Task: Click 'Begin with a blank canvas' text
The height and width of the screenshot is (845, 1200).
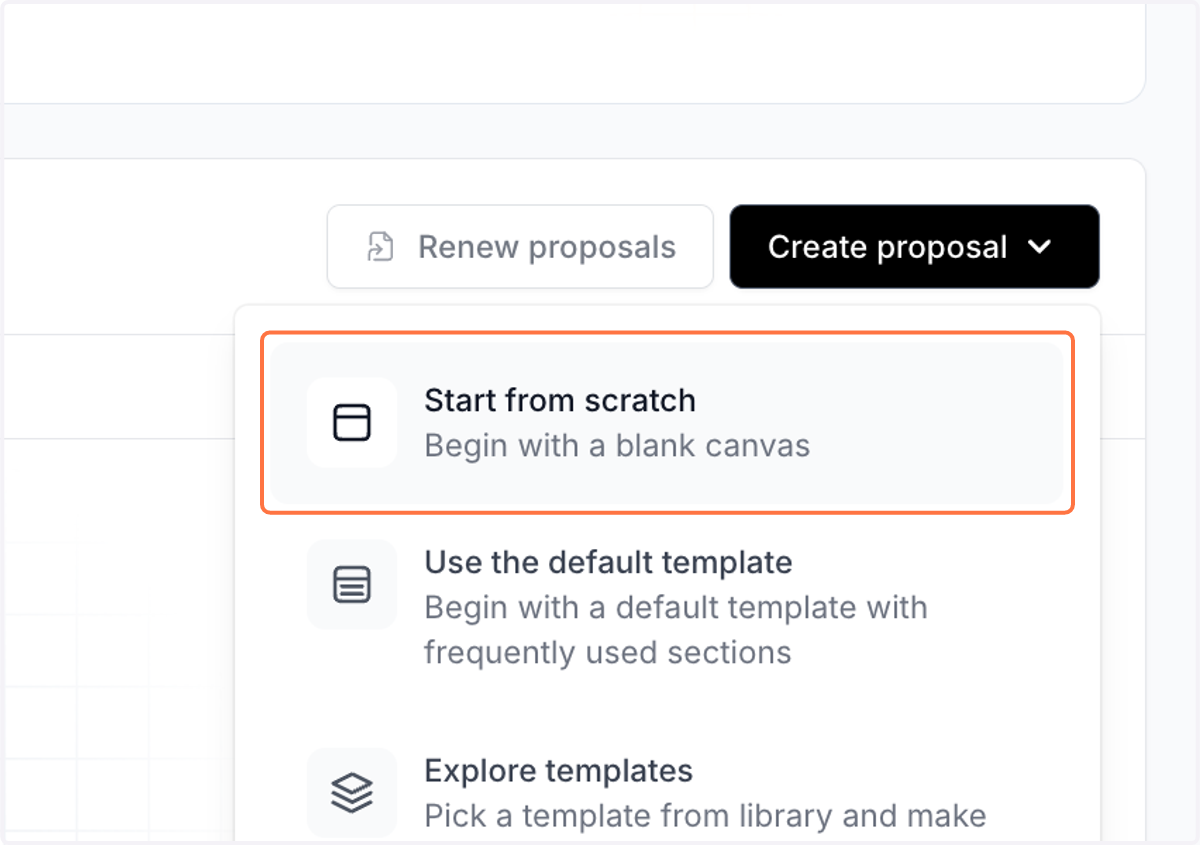Action: point(617,445)
